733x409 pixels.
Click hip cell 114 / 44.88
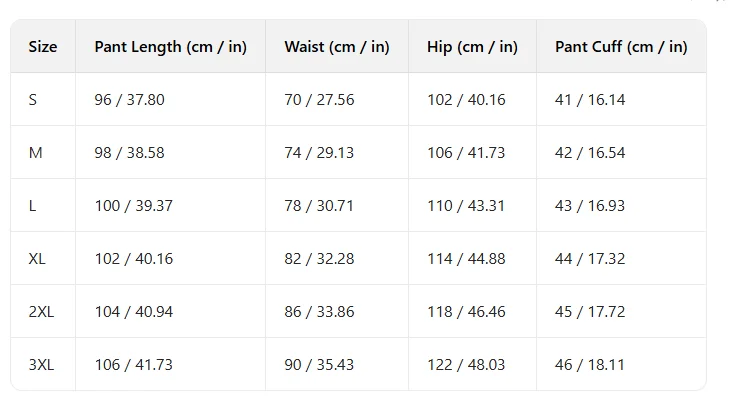466,258
